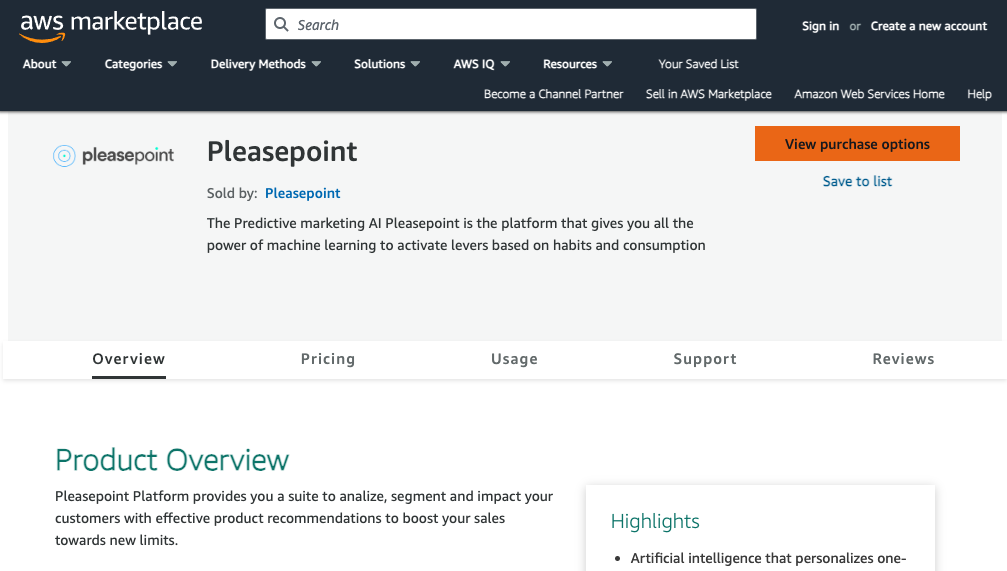Click the Save to list link

(x=857, y=181)
